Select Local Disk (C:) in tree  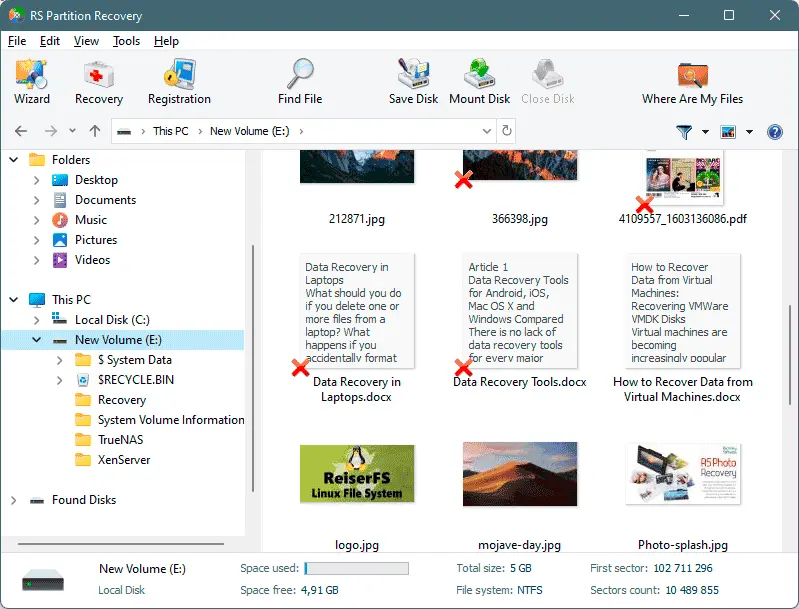pos(112,320)
